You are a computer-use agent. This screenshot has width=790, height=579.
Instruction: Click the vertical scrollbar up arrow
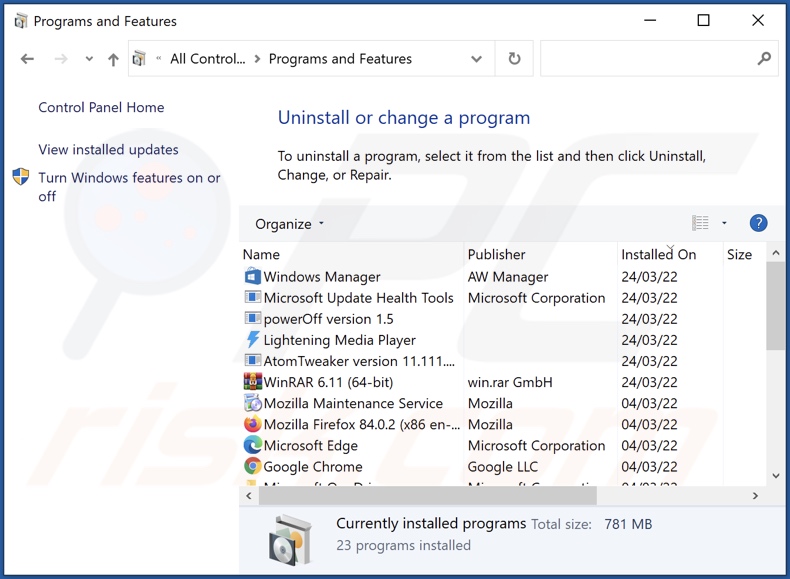pyautogui.click(x=775, y=253)
